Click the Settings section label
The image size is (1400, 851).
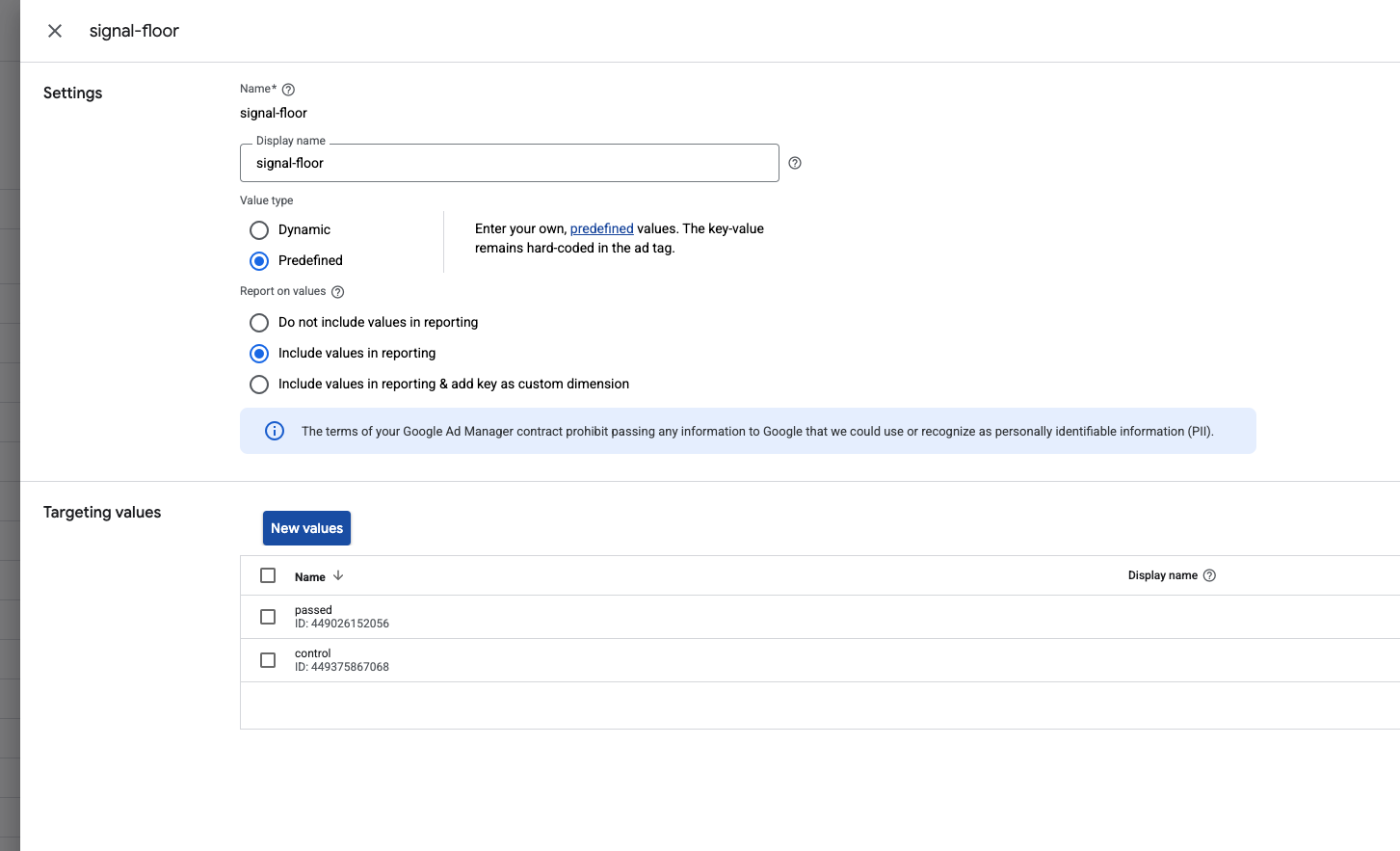pos(72,93)
